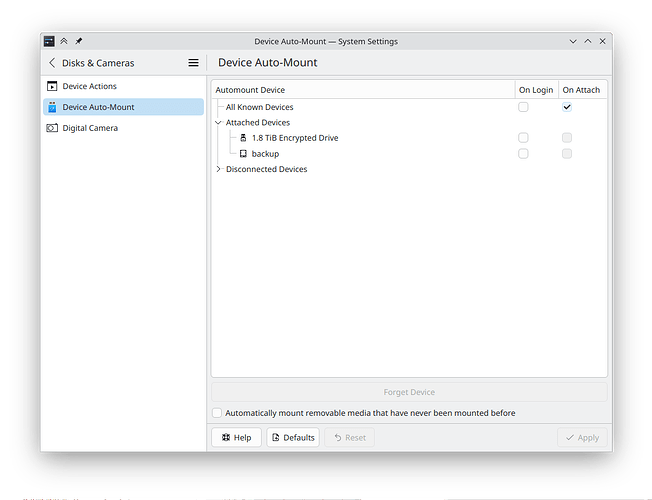Viewport: 652px width, 500px height.
Task: Open Help for this settings page
Action: (236, 437)
